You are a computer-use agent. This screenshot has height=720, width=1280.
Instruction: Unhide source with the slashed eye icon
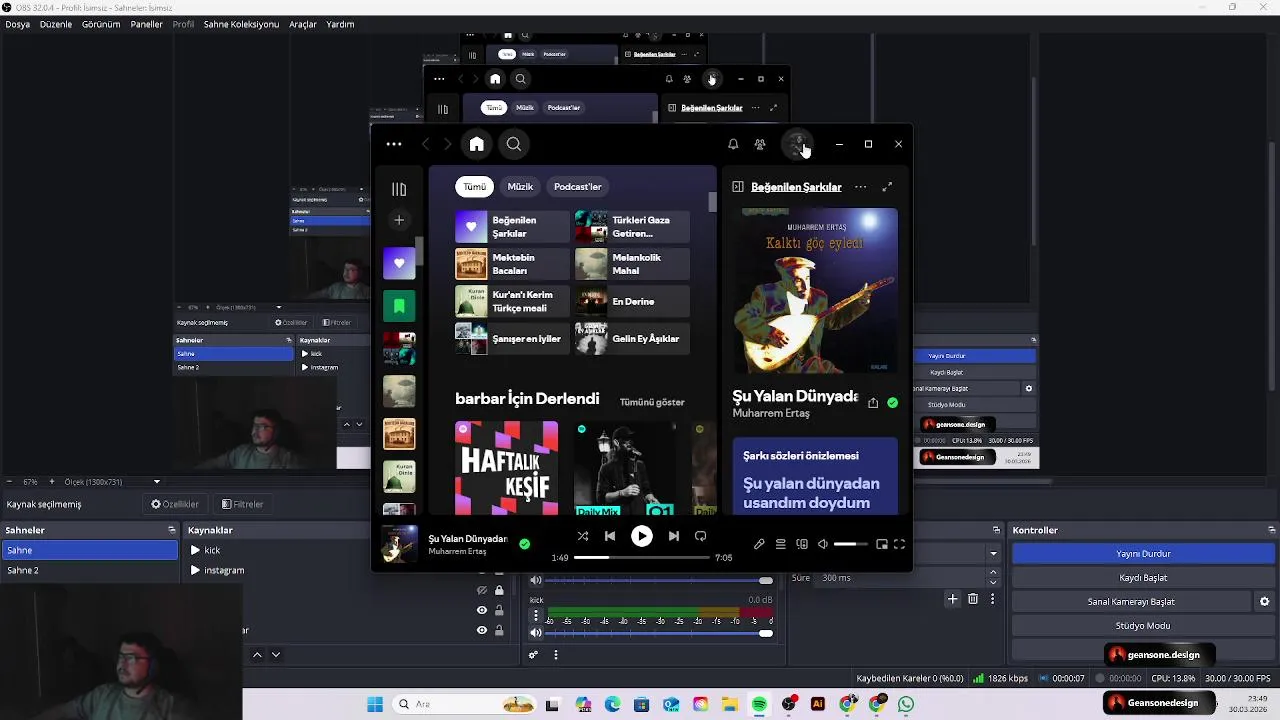pyautogui.click(x=482, y=590)
